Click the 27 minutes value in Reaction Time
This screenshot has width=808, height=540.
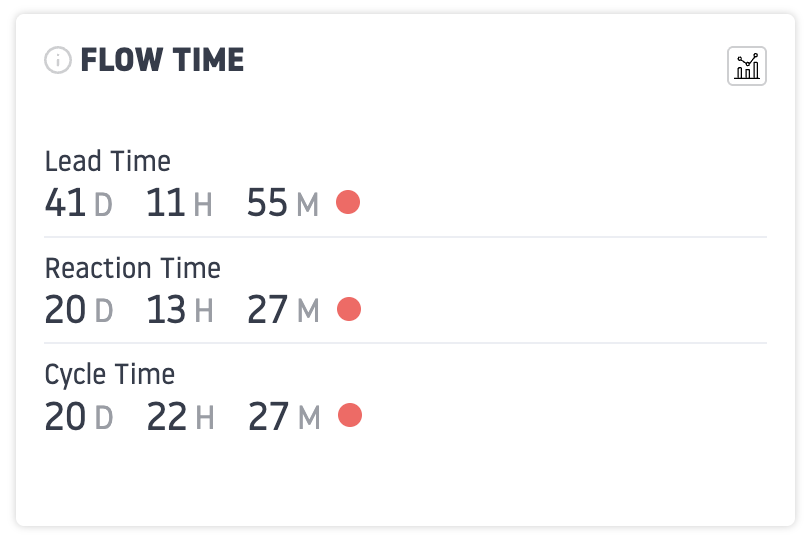268,310
